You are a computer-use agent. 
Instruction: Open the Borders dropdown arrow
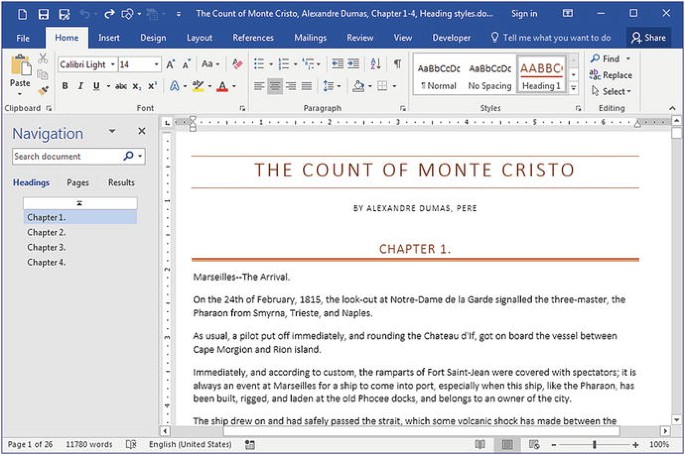click(x=394, y=86)
